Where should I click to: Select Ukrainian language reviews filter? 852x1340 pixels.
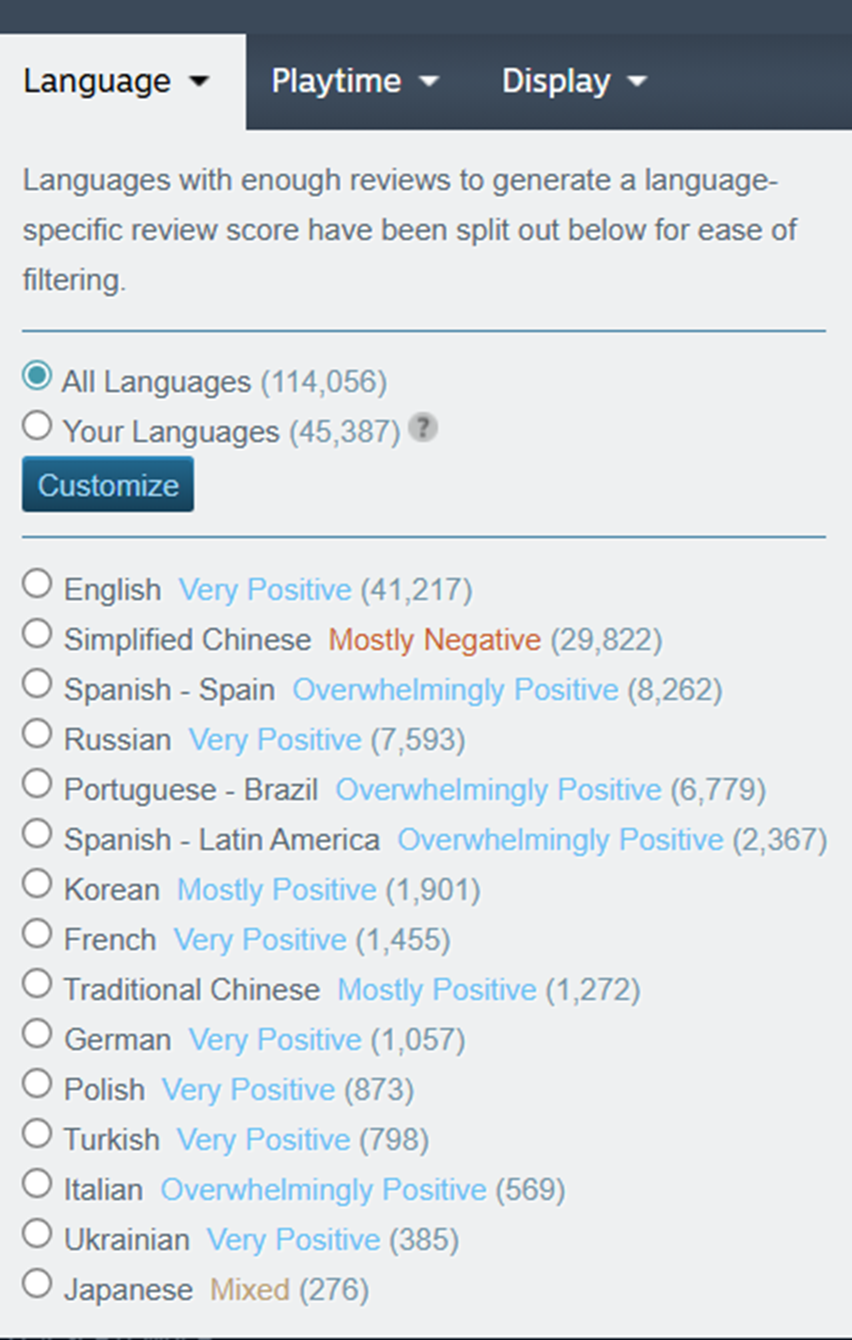pyautogui.click(x=37, y=1234)
